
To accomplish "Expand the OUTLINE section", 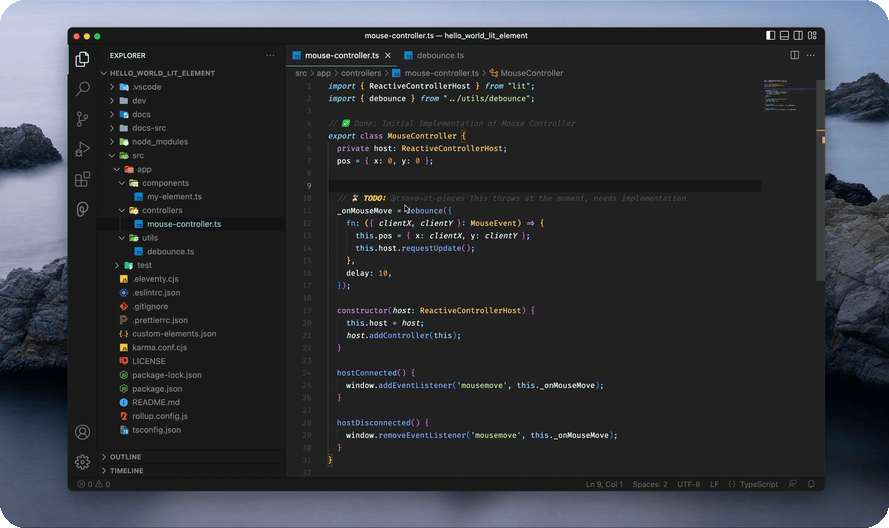I will 126,457.
